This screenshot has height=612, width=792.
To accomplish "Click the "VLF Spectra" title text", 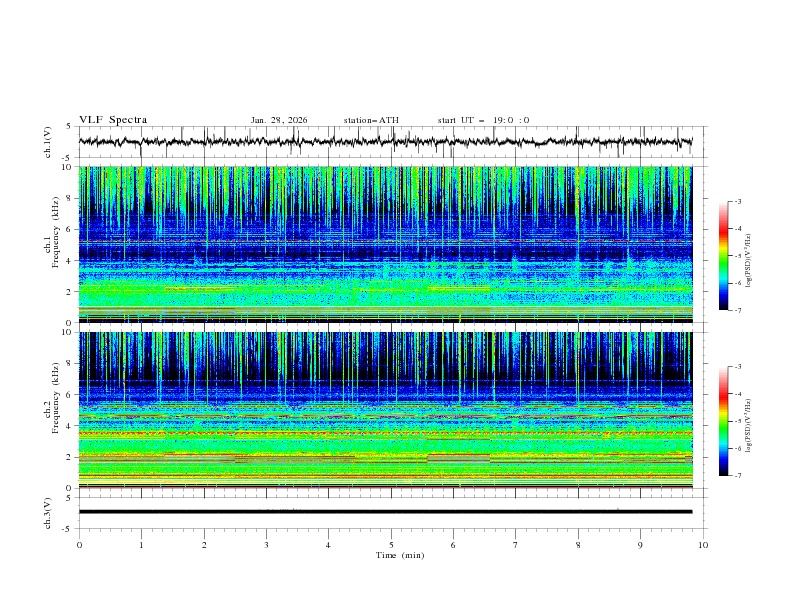I will tap(113, 120).
